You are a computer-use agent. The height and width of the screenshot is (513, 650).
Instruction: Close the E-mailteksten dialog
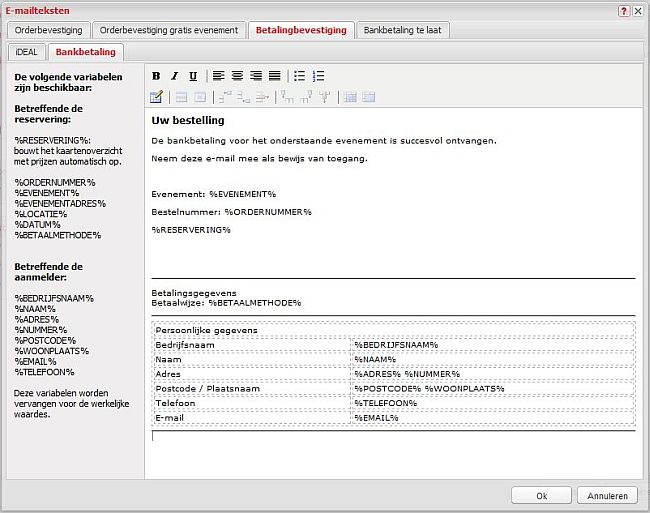pyautogui.click(x=638, y=11)
